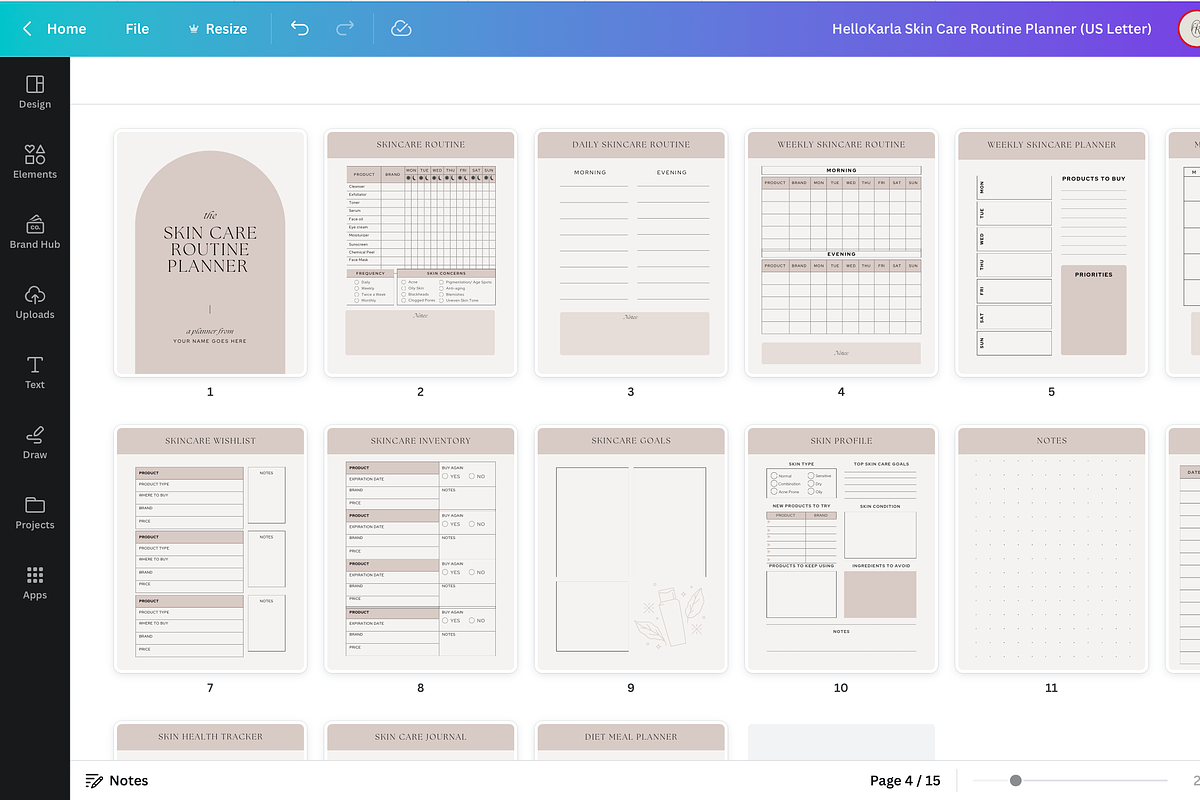The image size is (1200, 800).
Task: Select page 10 Skin Profile thumbnail
Action: (841, 549)
